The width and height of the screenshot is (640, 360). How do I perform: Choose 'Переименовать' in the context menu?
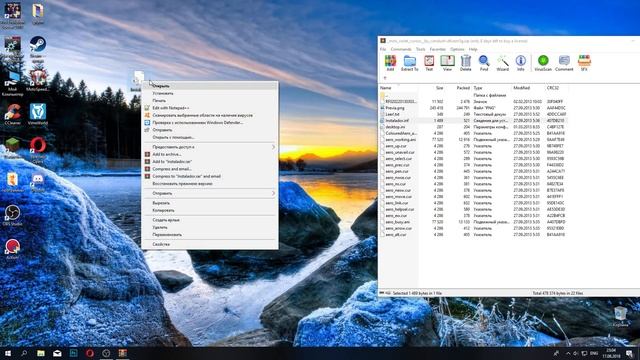point(210,235)
